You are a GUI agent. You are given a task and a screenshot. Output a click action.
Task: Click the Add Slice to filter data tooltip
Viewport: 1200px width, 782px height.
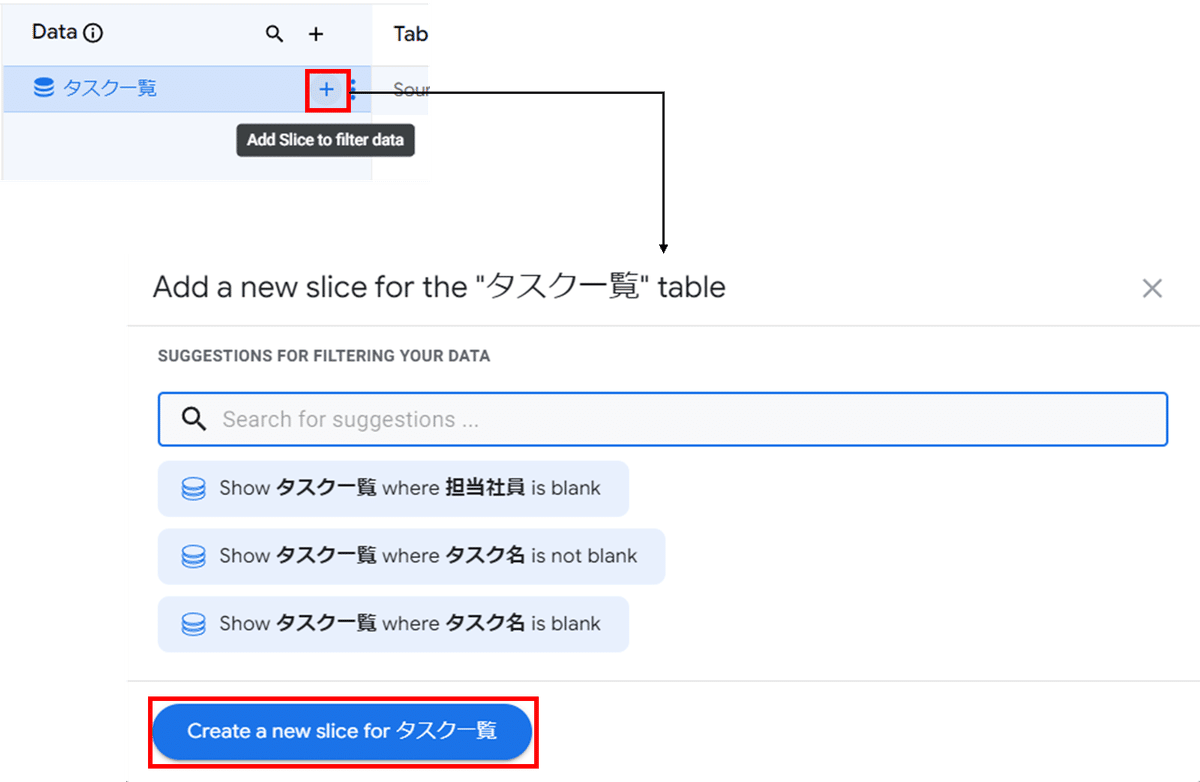325,140
